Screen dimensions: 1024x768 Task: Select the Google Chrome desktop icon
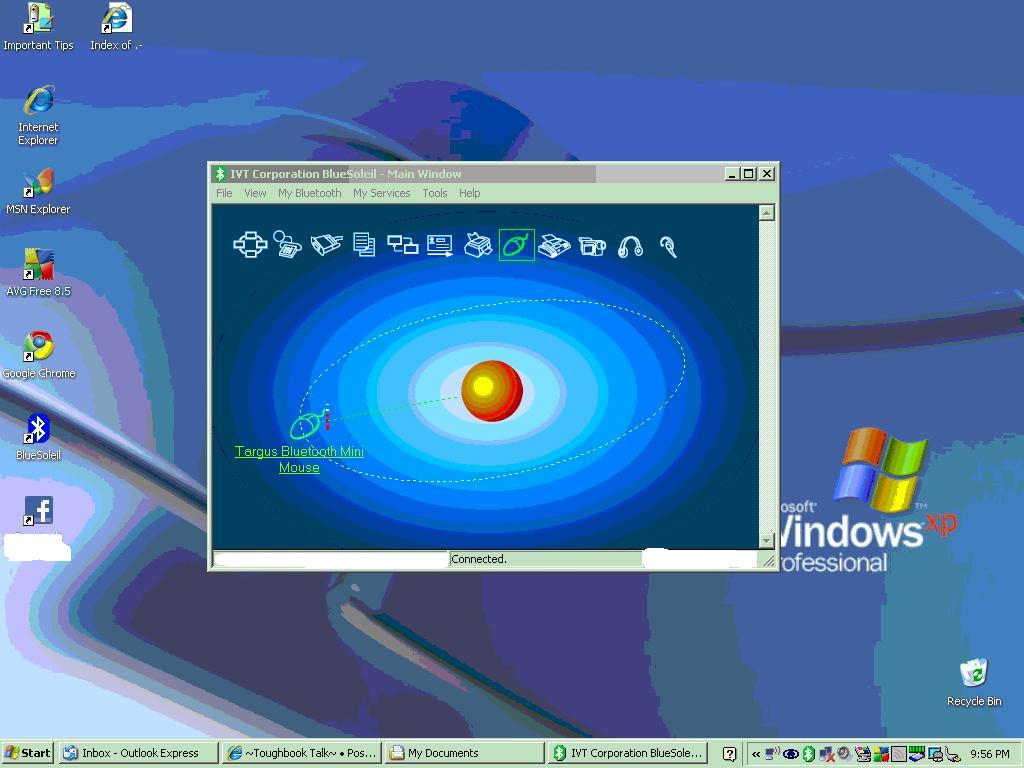pos(38,356)
